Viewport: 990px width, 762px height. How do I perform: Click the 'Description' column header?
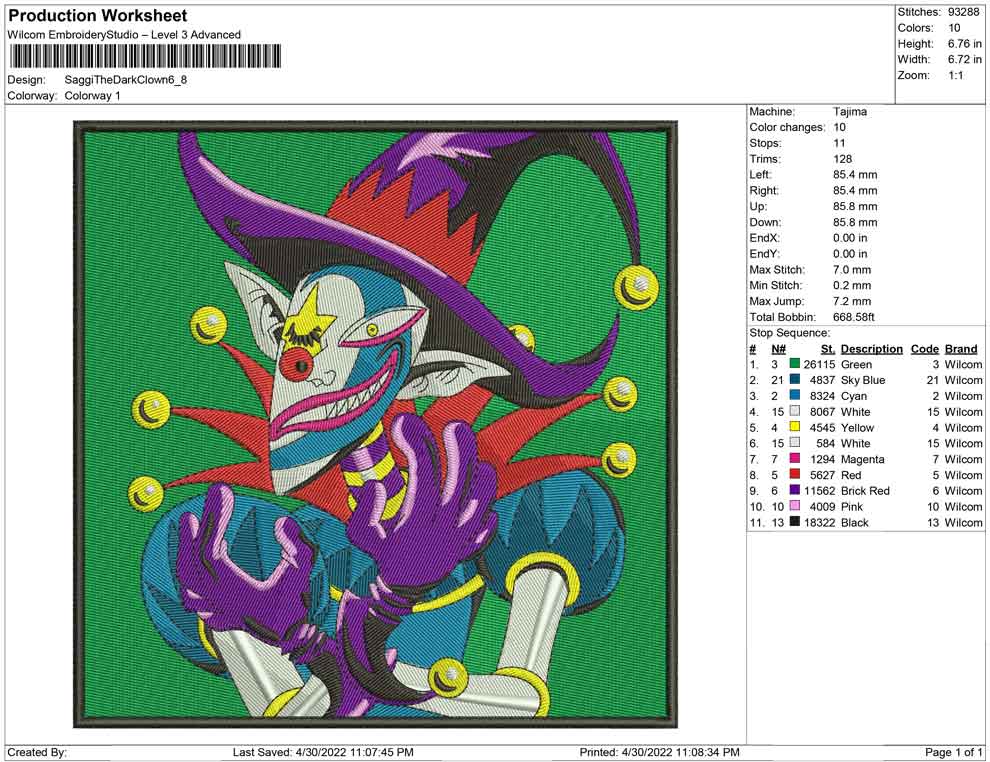(x=871, y=349)
